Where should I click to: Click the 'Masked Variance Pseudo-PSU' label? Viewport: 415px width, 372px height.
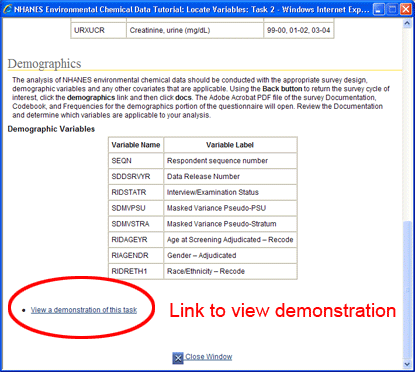[x=216, y=208]
